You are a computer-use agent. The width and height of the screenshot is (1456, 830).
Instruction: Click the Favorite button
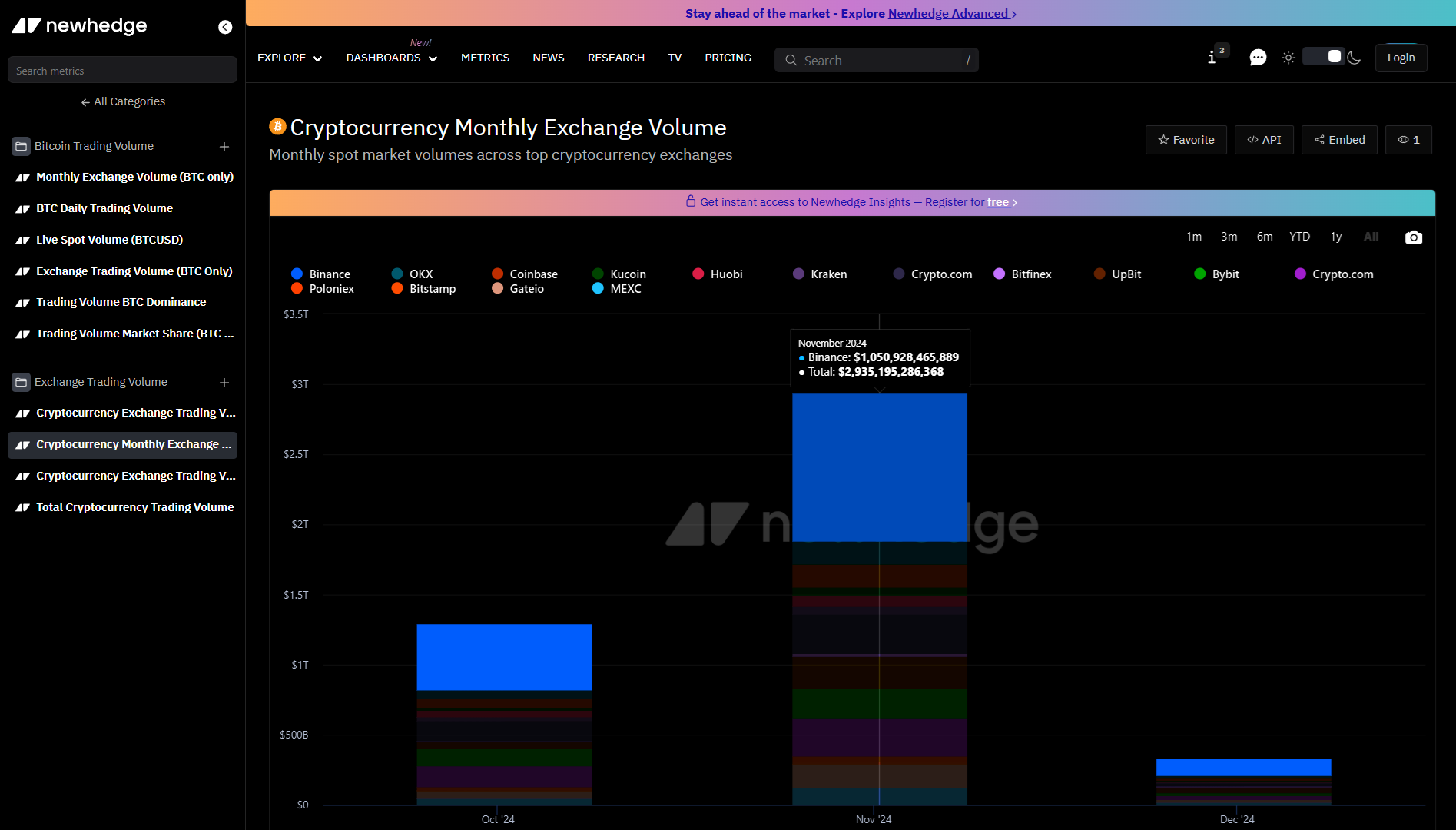(1186, 140)
